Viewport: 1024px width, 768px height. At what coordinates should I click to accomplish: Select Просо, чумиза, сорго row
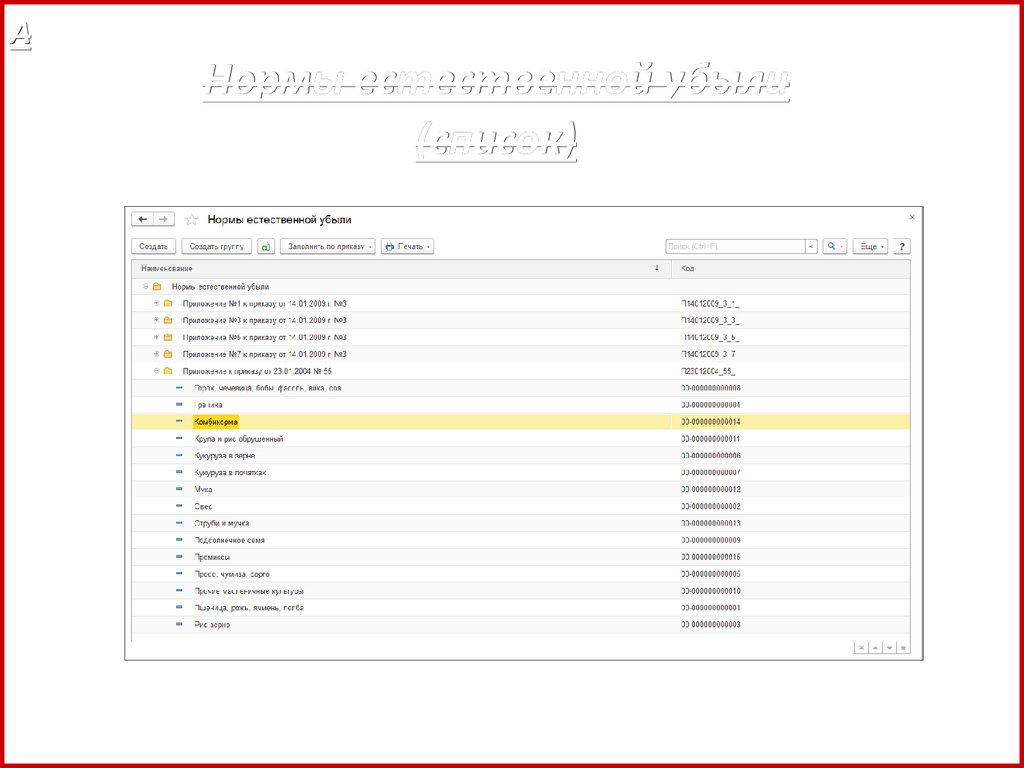point(520,574)
